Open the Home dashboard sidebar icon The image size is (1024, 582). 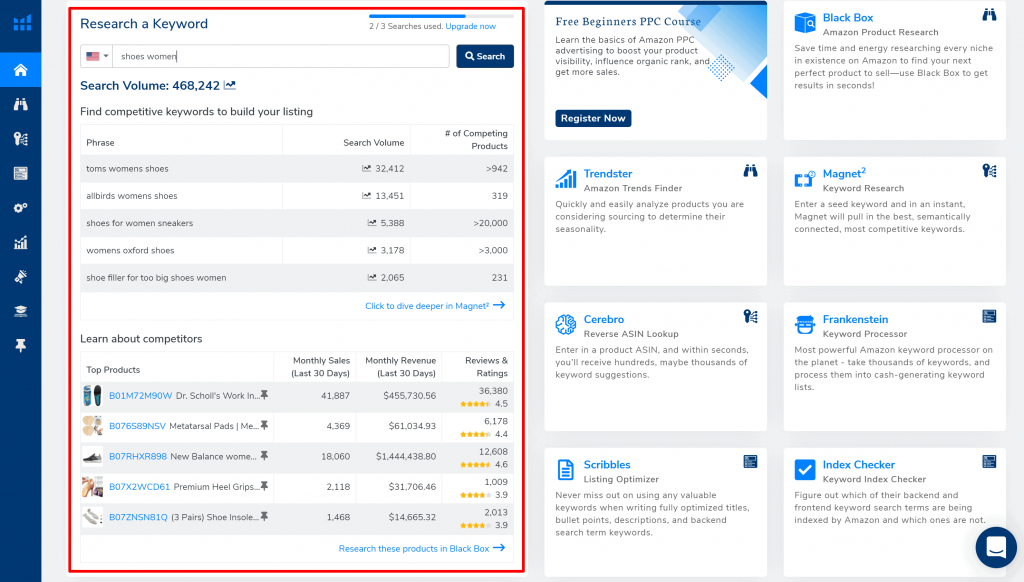[21, 70]
